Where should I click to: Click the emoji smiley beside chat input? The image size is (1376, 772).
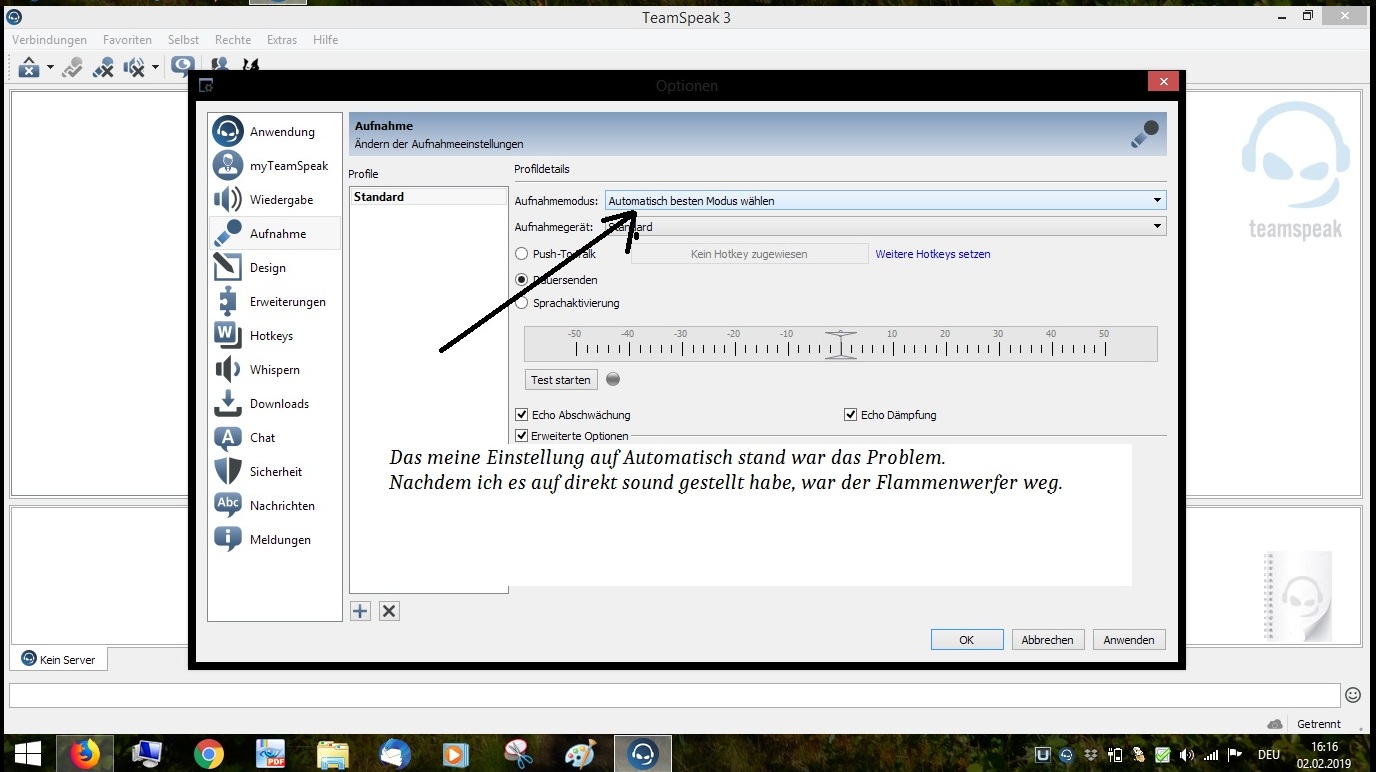point(1353,695)
